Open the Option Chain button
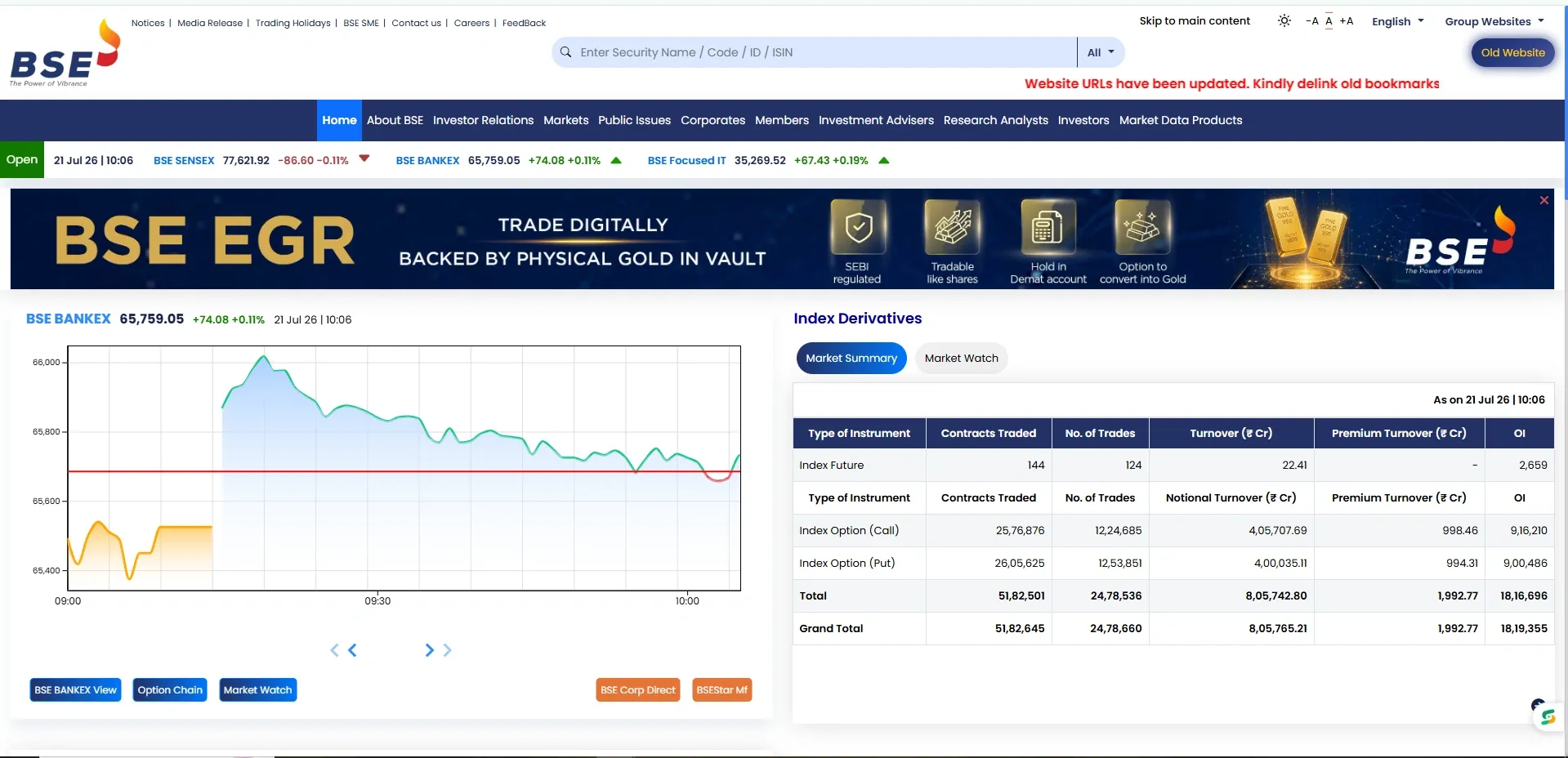The width and height of the screenshot is (1568, 758). [170, 690]
